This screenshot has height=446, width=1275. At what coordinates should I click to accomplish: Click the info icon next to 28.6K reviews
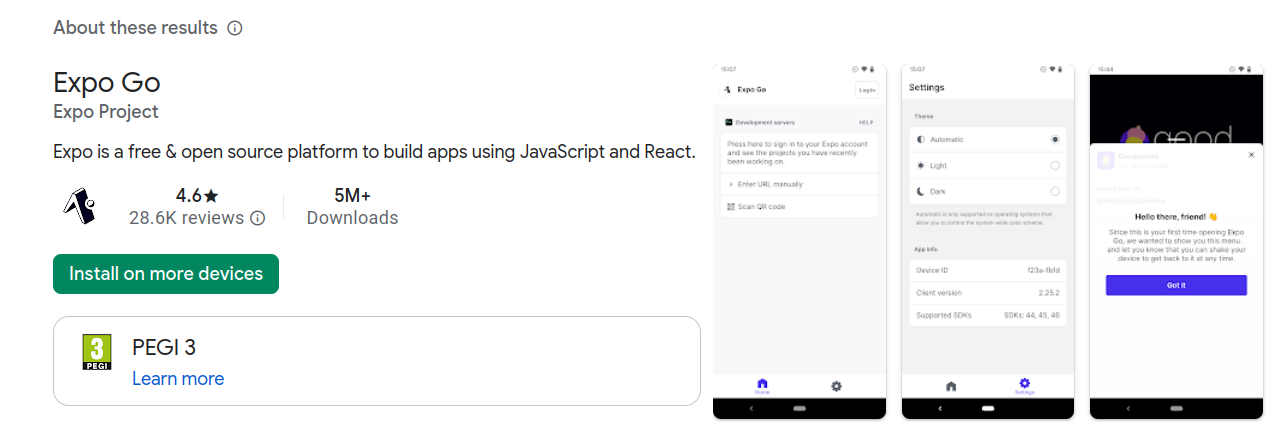click(x=257, y=218)
